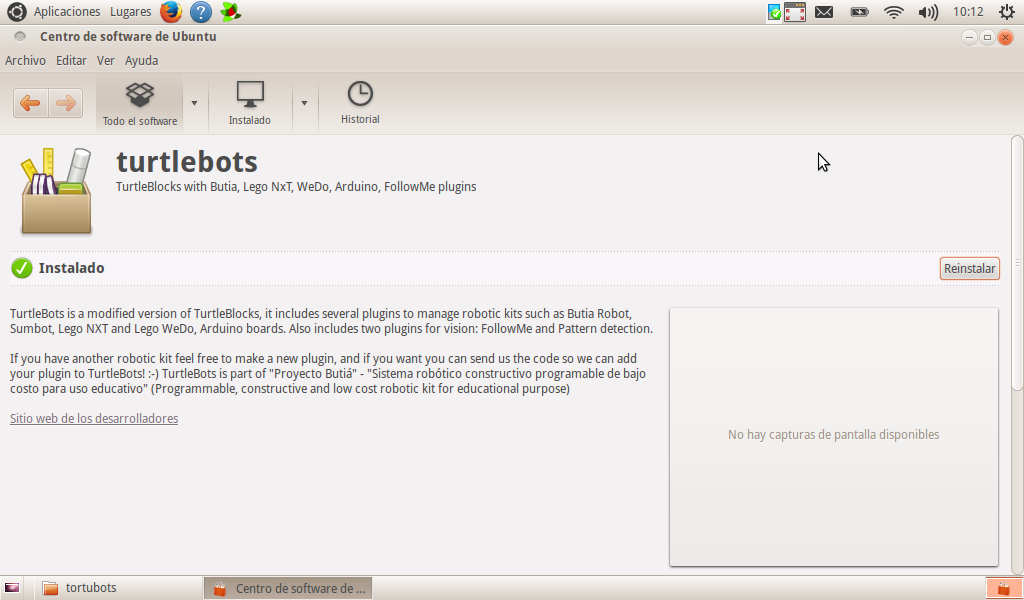The image size is (1024, 600).
Task: Open the Archivo menu
Action: pyautogui.click(x=25, y=61)
